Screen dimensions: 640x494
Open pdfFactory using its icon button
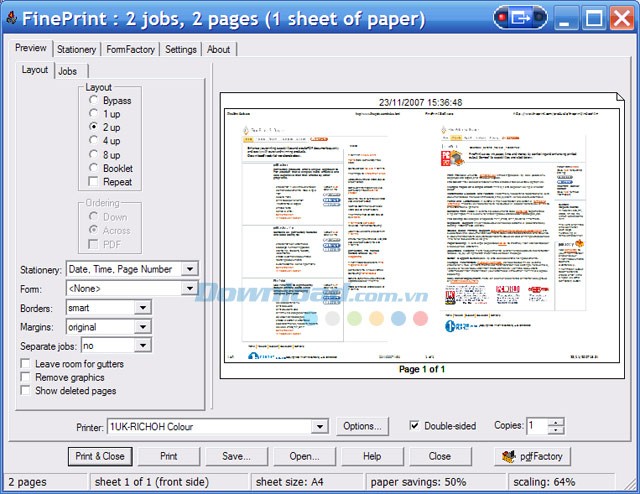pos(537,456)
